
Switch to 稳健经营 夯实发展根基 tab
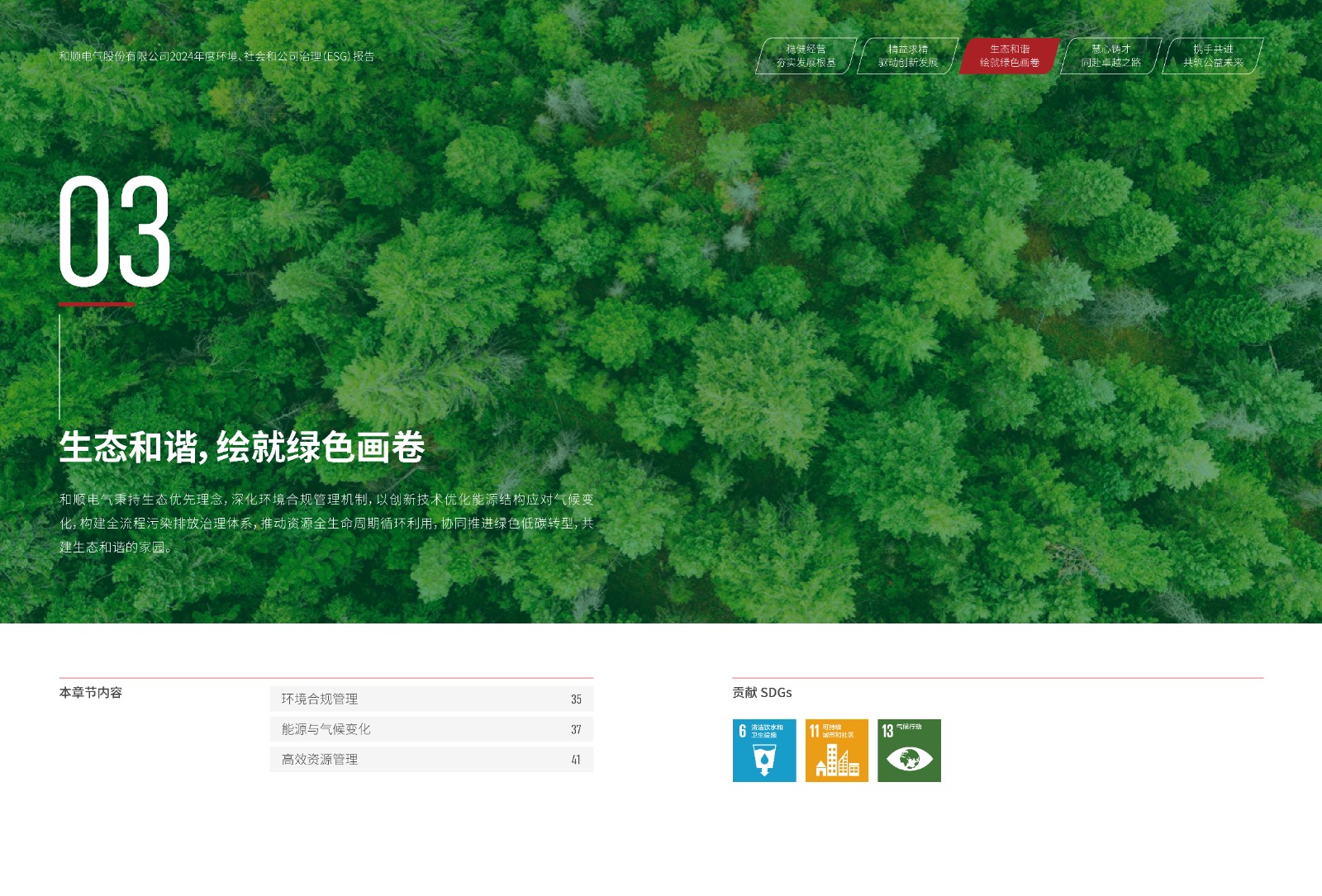tap(806, 56)
